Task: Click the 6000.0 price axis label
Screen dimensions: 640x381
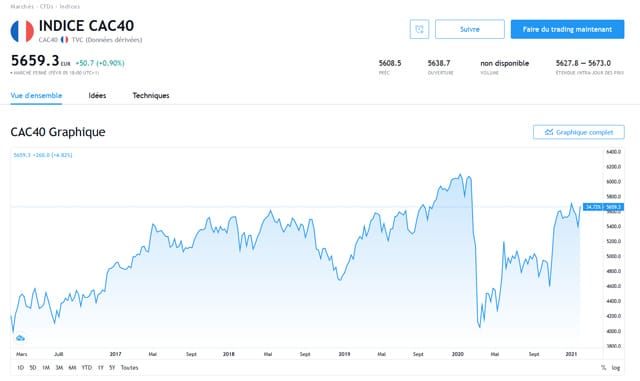Action: [x=613, y=182]
